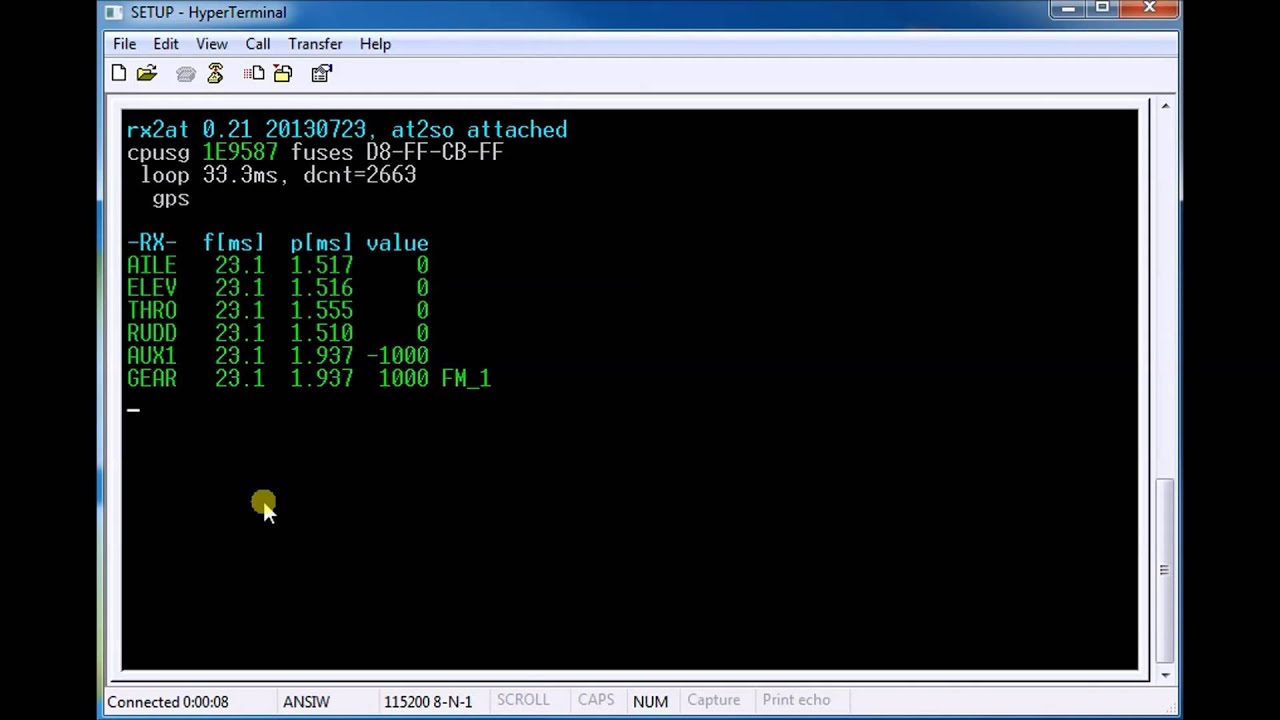The width and height of the screenshot is (1280, 720).
Task: Click the gps text line
Action: point(170,198)
